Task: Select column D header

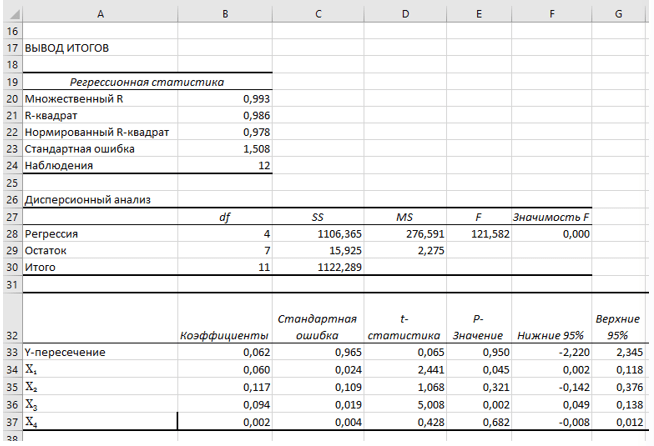Action: [405, 14]
